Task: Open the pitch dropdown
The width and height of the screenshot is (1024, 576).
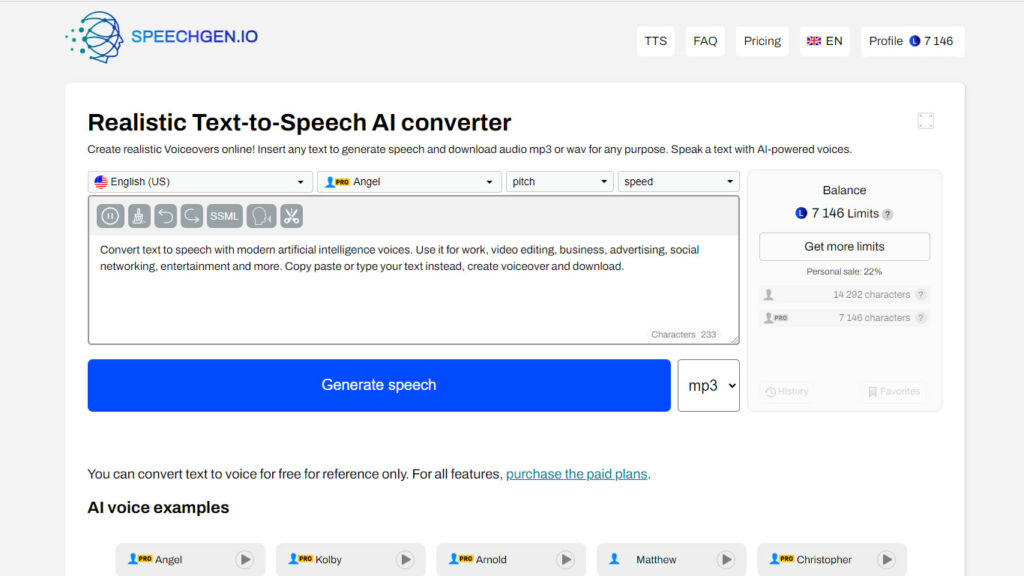Action: tap(559, 182)
